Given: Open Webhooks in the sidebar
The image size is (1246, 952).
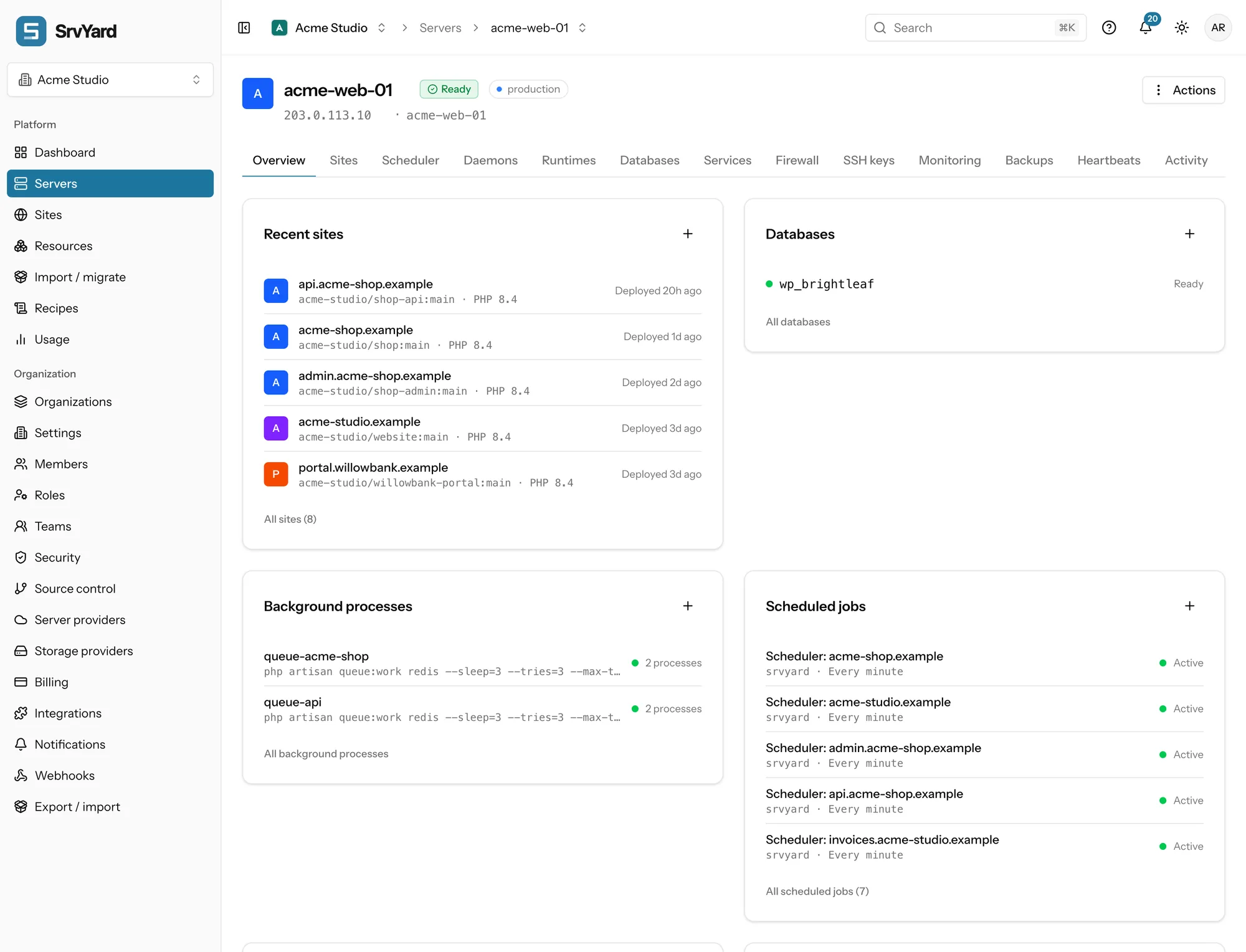Looking at the screenshot, I should tap(110, 776).
